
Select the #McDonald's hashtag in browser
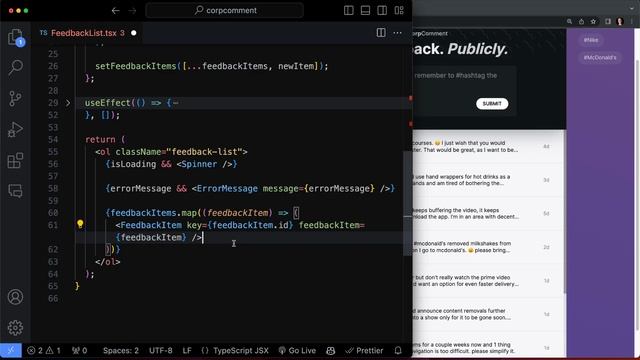(x=600, y=58)
